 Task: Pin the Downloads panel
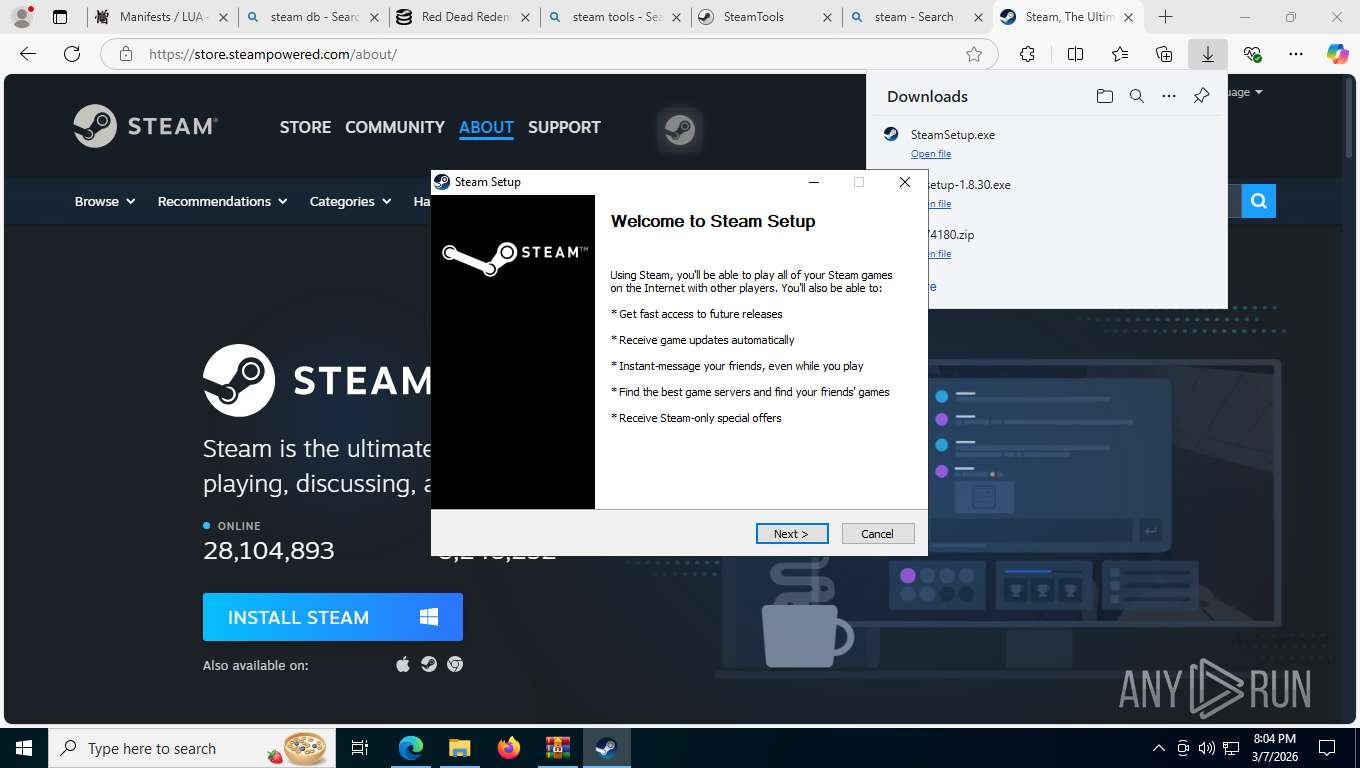1201,96
